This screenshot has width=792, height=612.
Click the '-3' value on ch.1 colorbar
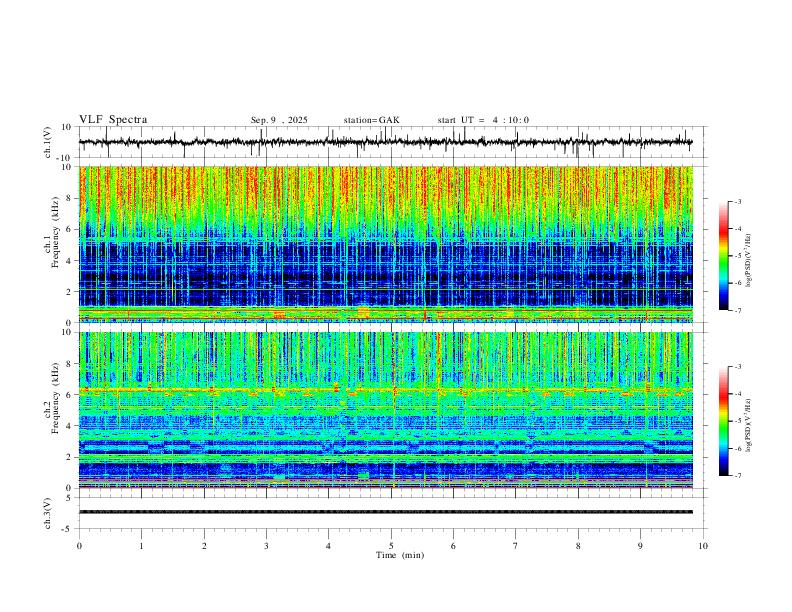pos(737,201)
